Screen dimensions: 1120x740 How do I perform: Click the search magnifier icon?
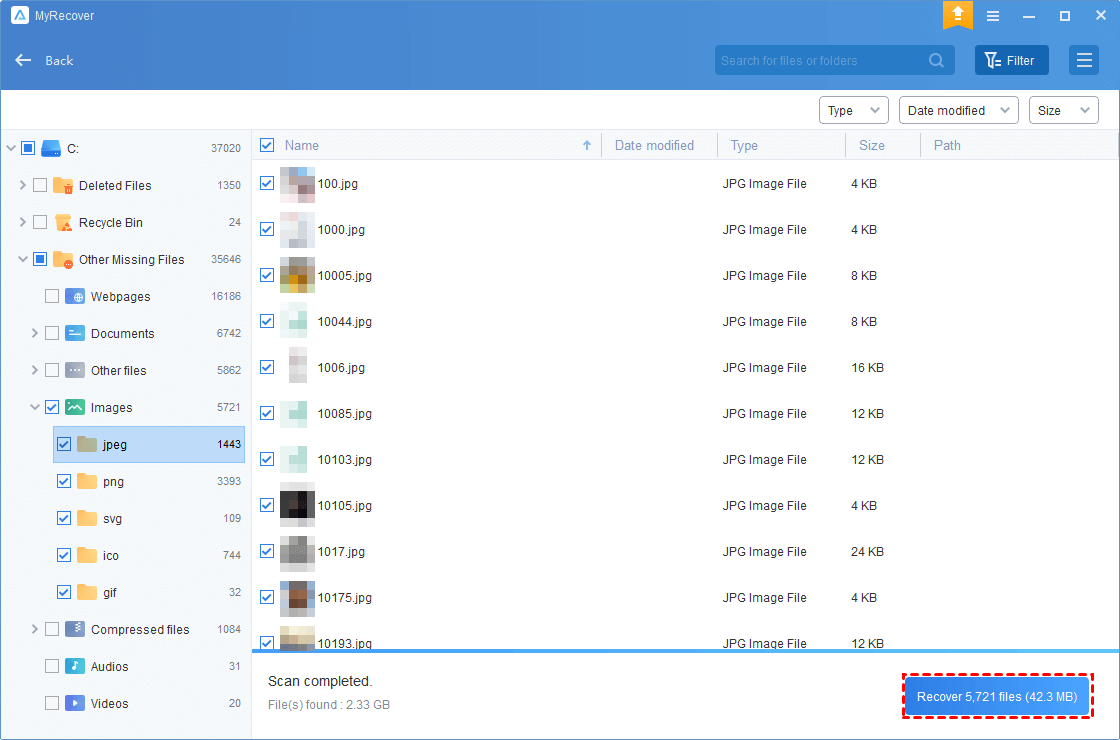pos(936,60)
